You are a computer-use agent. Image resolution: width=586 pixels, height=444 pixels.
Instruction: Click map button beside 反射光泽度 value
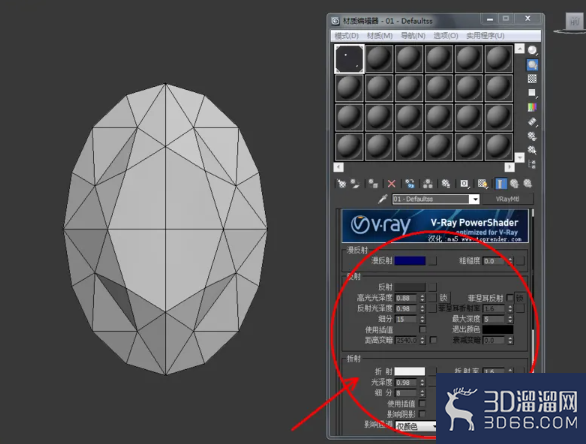[432, 308]
